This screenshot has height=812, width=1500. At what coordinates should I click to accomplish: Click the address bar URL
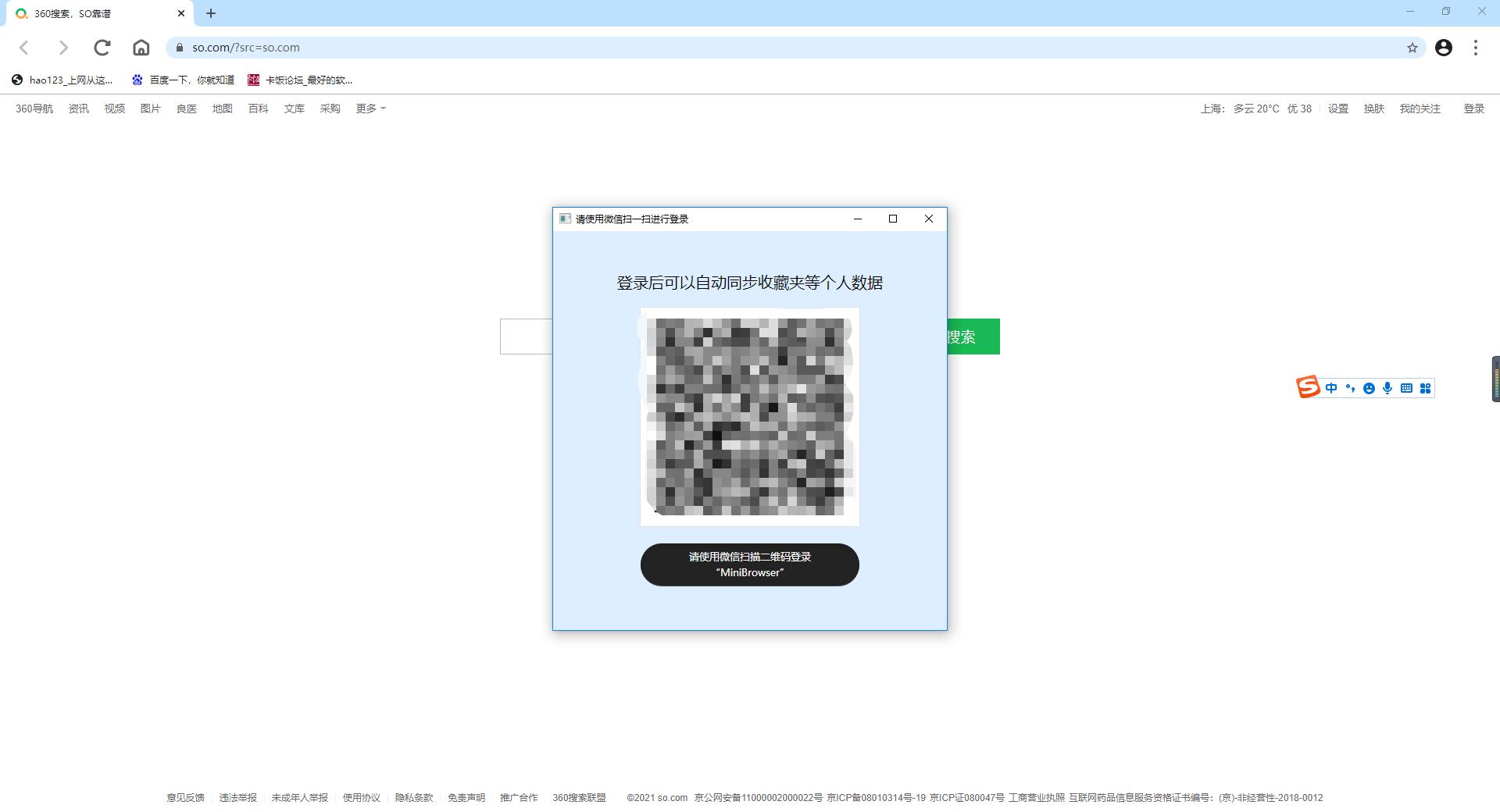point(246,48)
